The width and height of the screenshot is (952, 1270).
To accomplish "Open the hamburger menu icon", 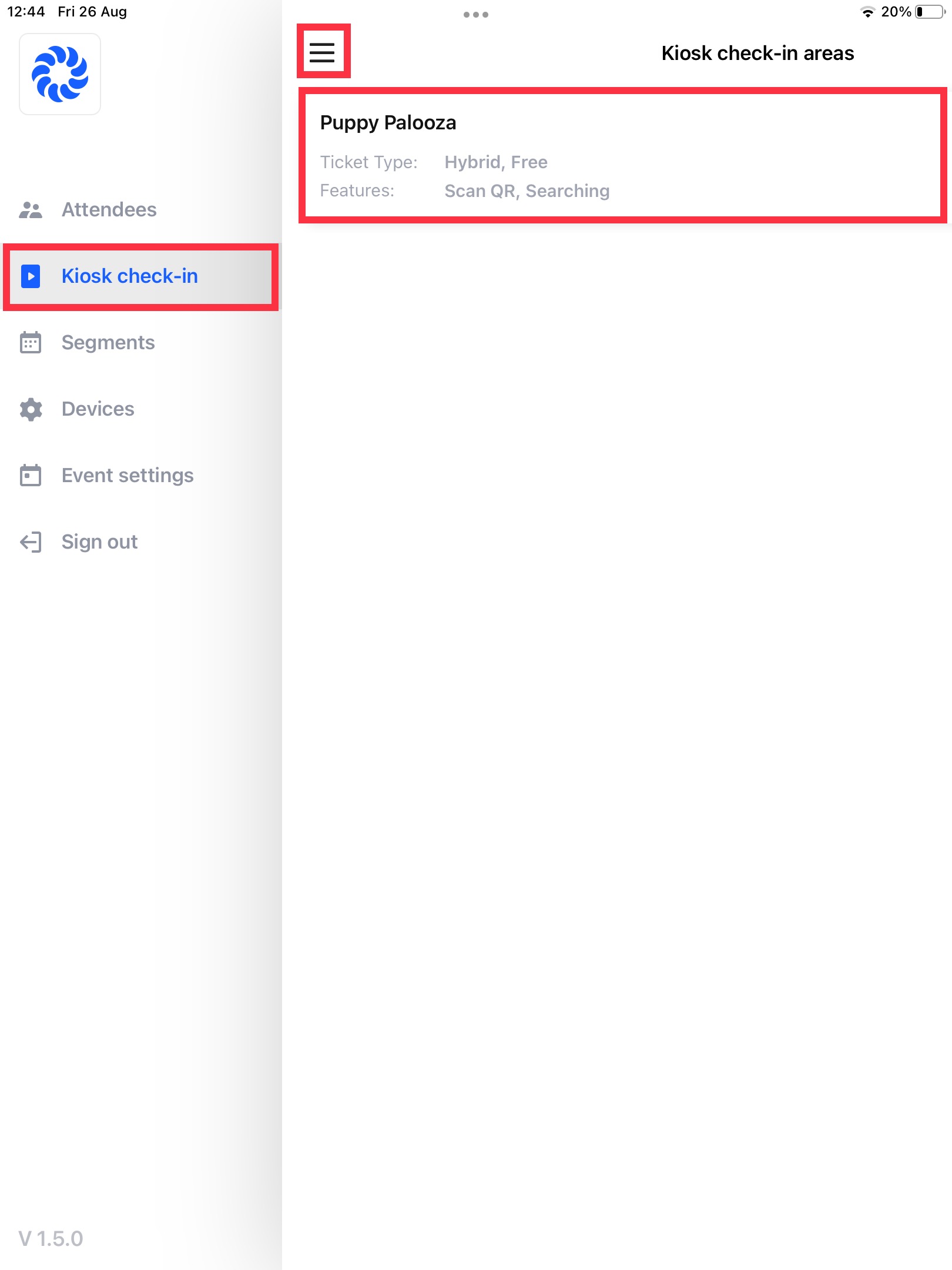I will tap(322, 52).
